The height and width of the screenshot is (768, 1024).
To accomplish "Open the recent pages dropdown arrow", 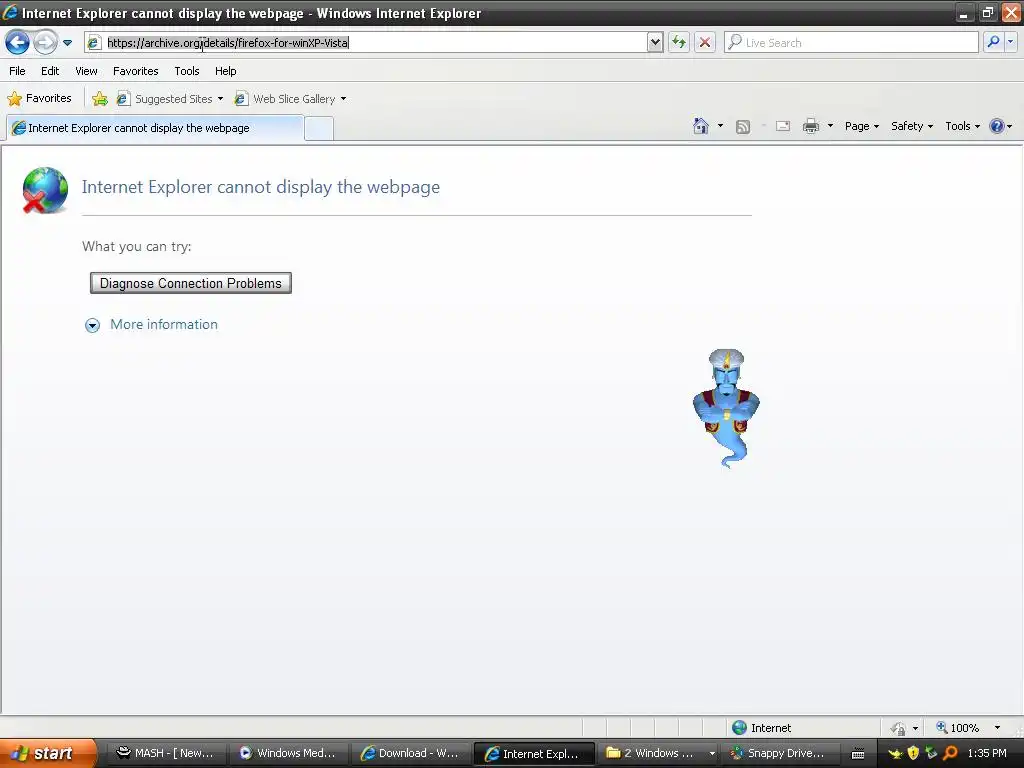I will pos(67,43).
